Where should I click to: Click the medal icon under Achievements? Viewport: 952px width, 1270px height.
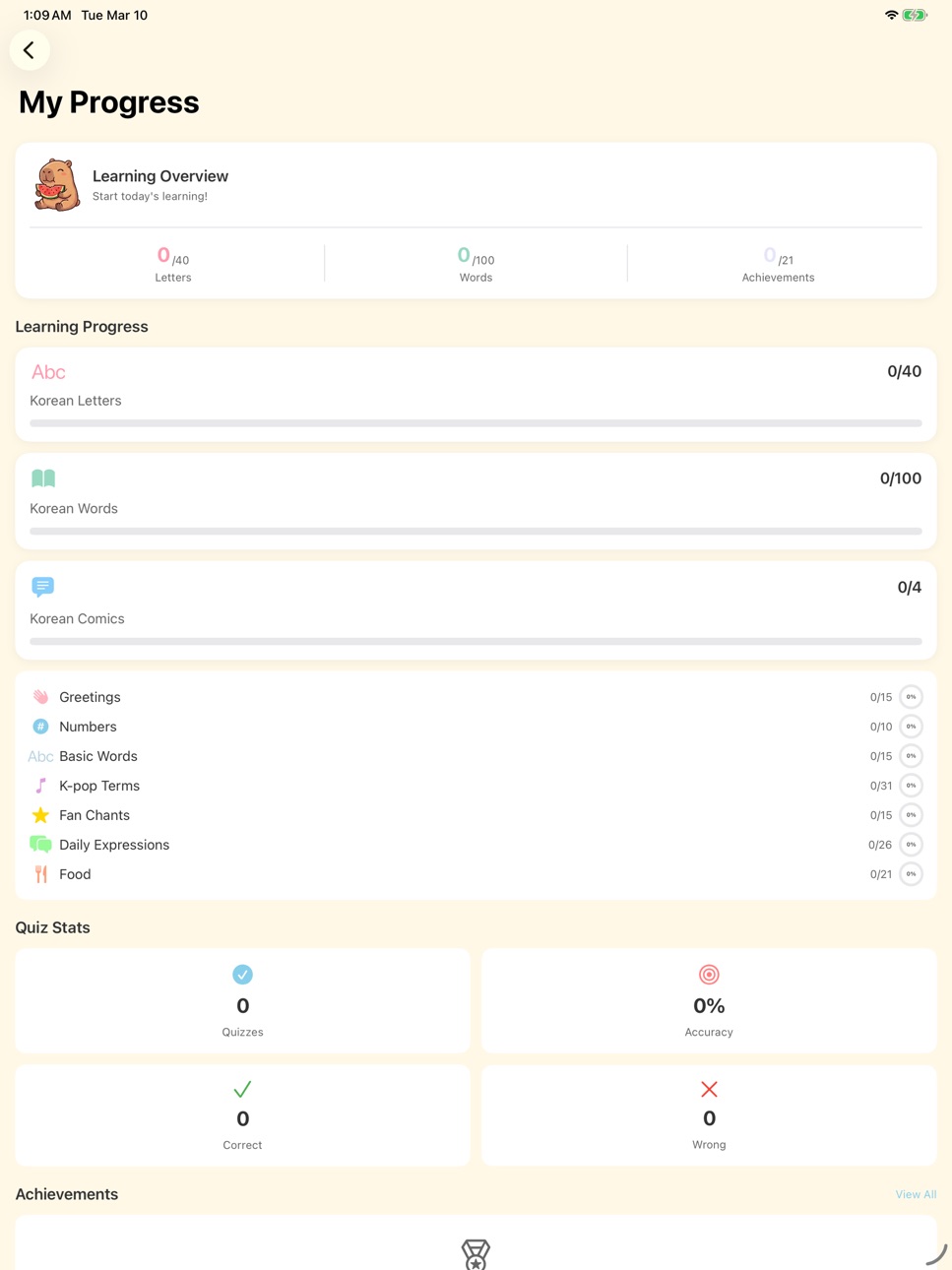pyautogui.click(x=476, y=1253)
